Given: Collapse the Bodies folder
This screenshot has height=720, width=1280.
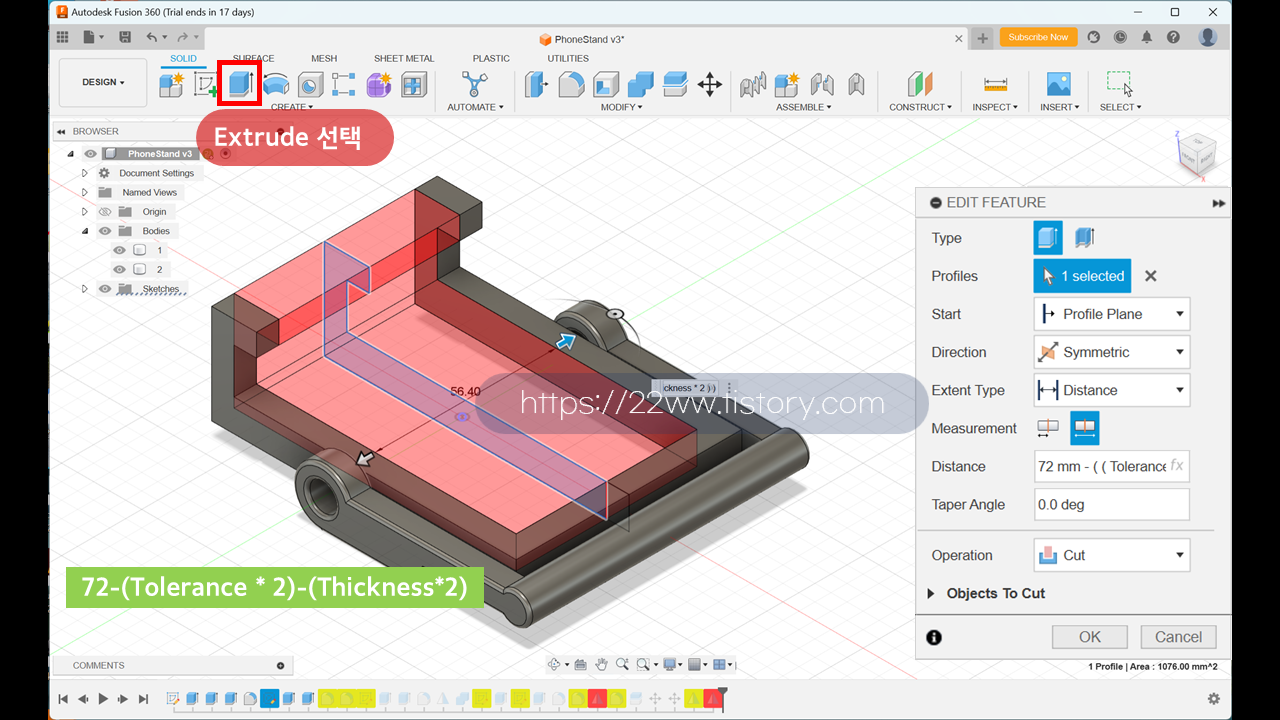Looking at the screenshot, I should [x=85, y=231].
